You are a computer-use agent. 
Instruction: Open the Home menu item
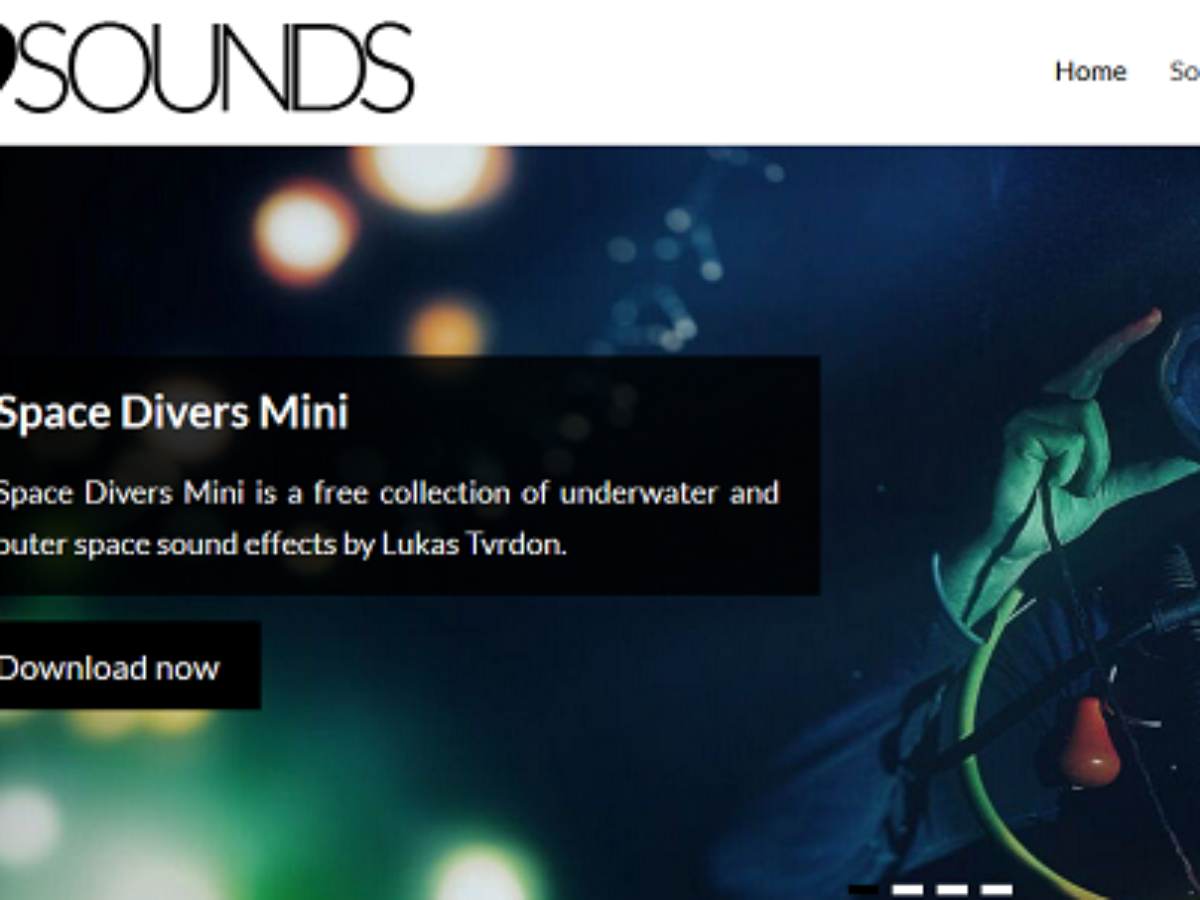click(x=1090, y=71)
